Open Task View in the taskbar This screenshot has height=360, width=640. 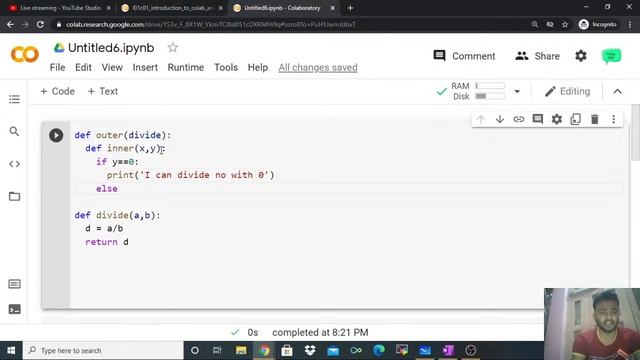click(217, 351)
